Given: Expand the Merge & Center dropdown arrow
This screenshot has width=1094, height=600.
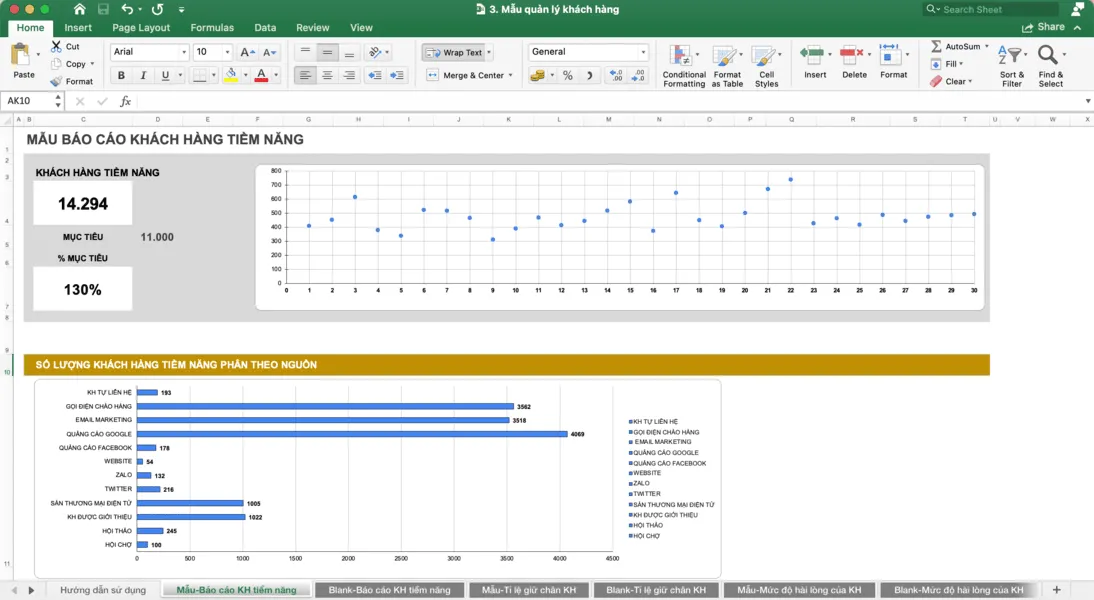Looking at the screenshot, I should tap(511, 76).
